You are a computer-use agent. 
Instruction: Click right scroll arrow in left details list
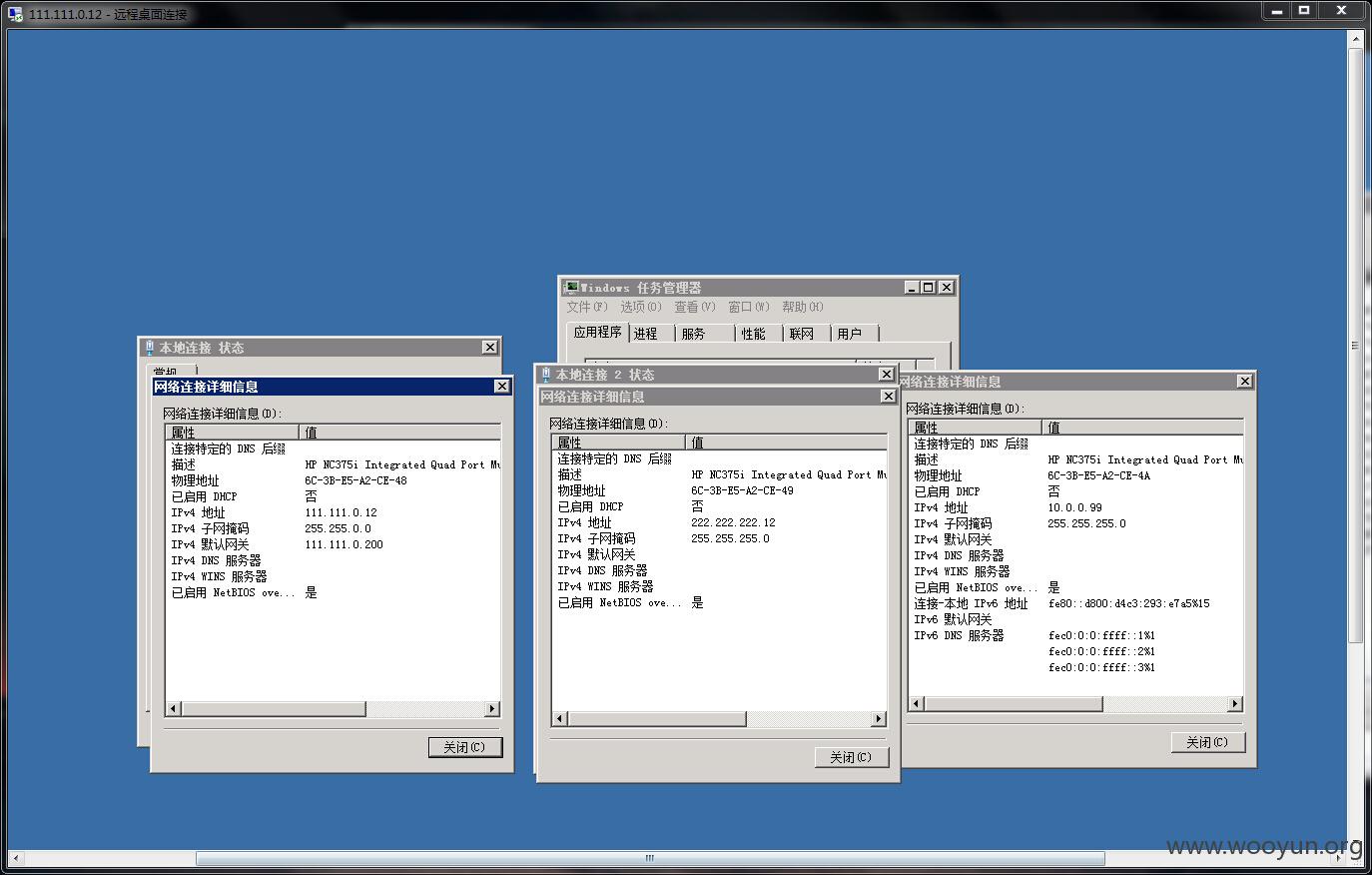tap(491, 709)
